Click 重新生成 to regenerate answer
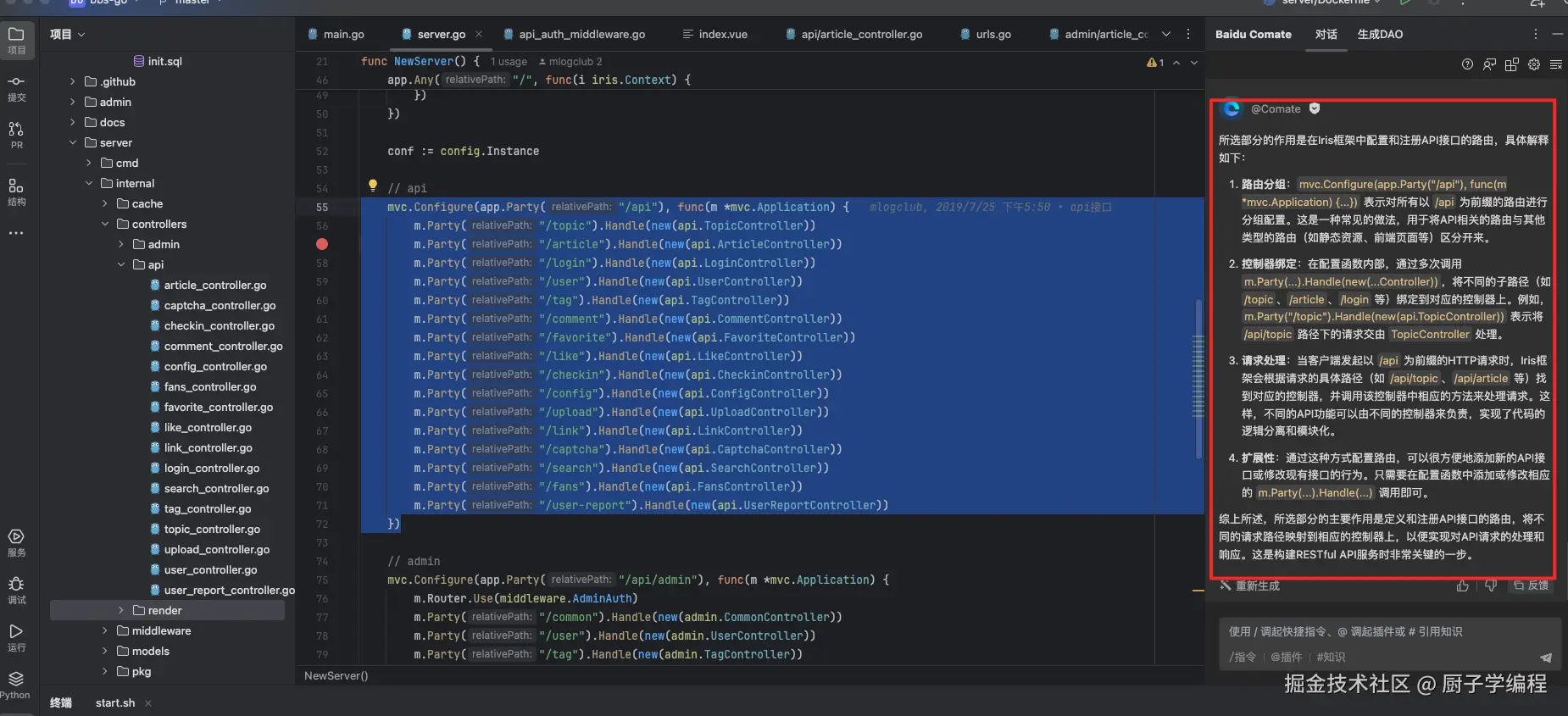 (x=1249, y=586)
